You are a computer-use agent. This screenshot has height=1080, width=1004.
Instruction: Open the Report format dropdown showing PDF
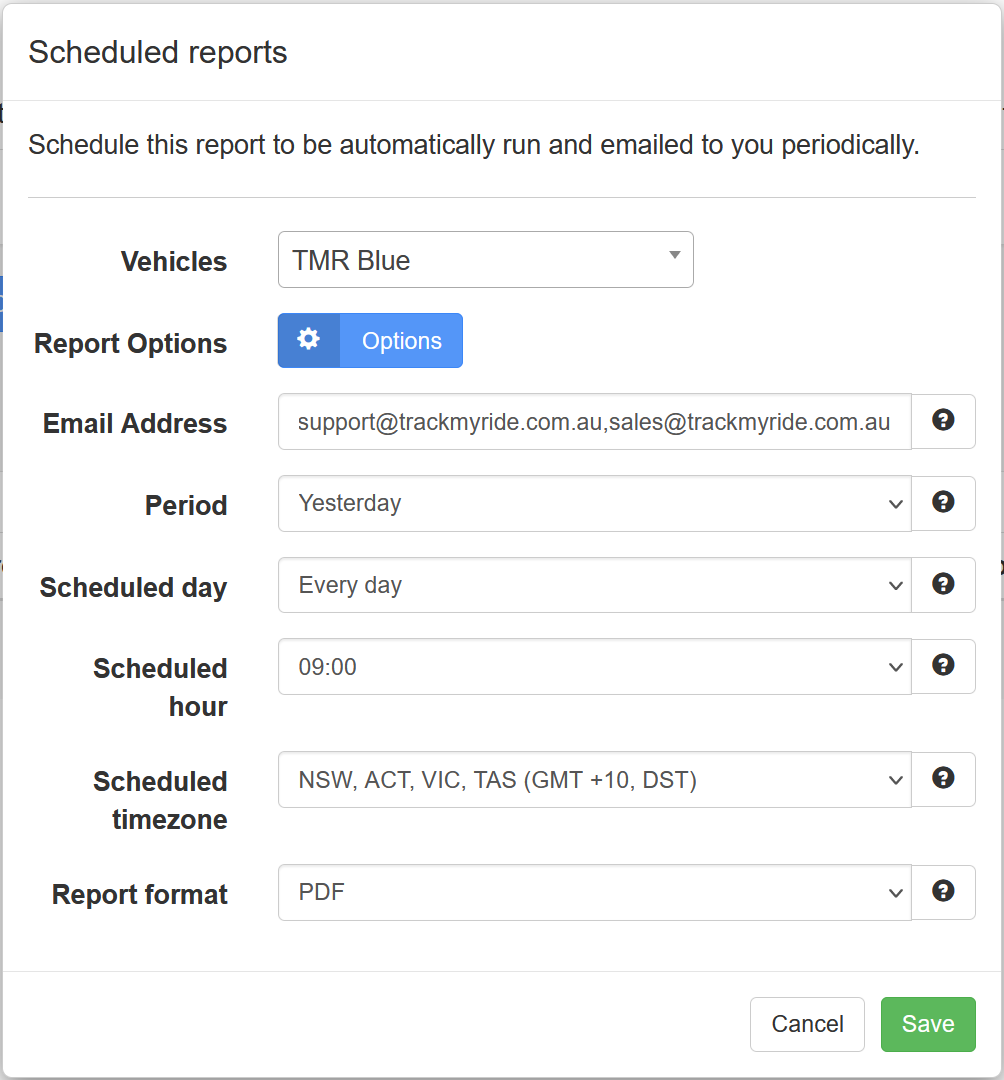595,893
